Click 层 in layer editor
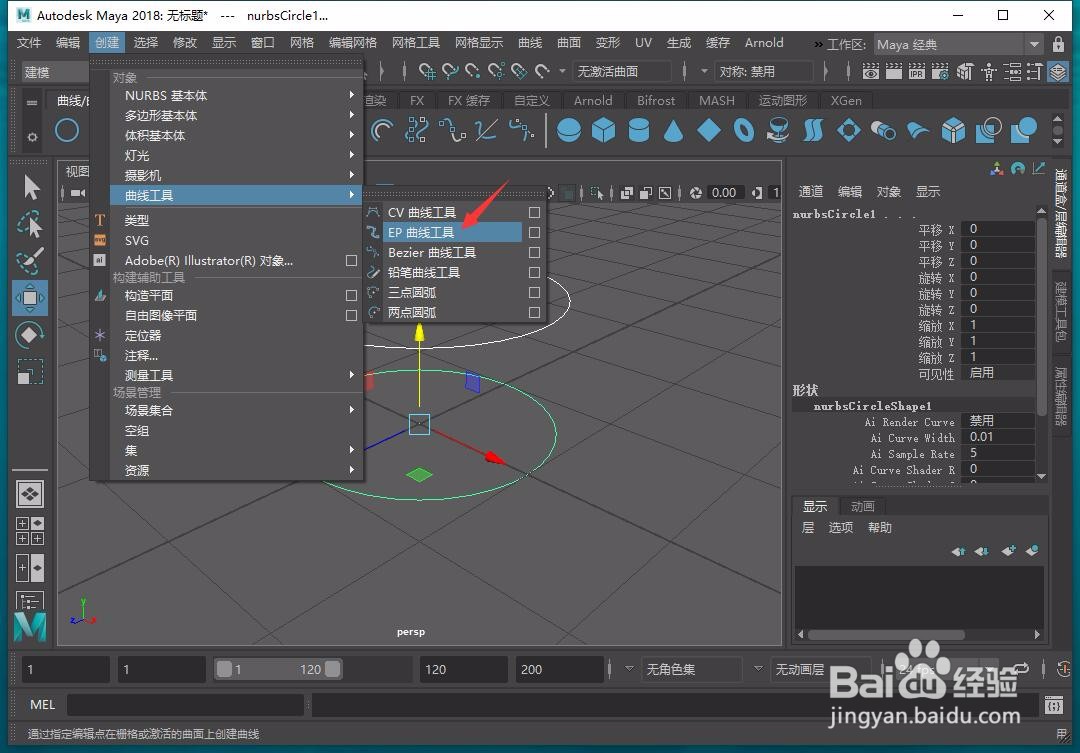This screenshot has height=753, width=1080. click(x=808, y=528)
